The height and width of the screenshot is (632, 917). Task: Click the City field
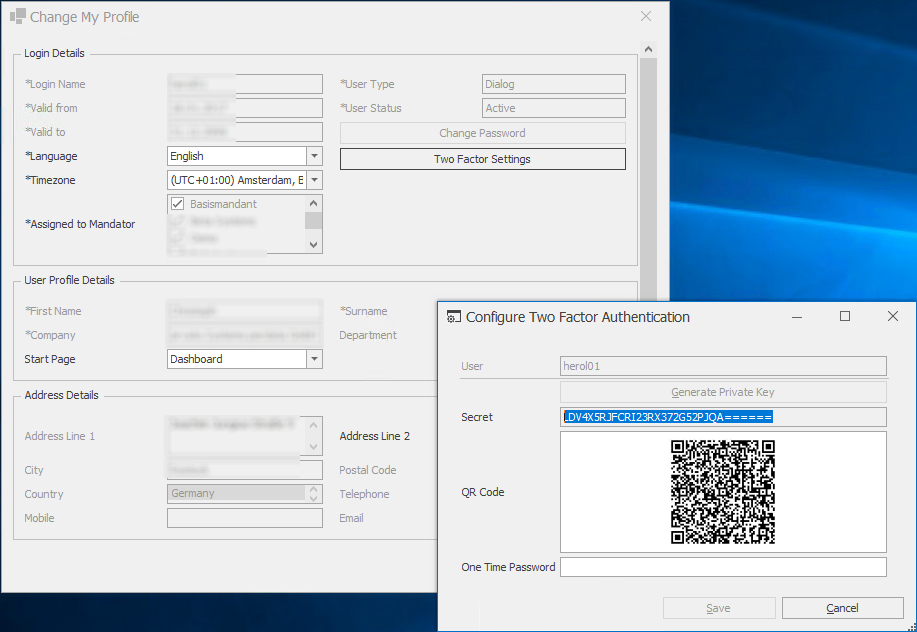244,469
